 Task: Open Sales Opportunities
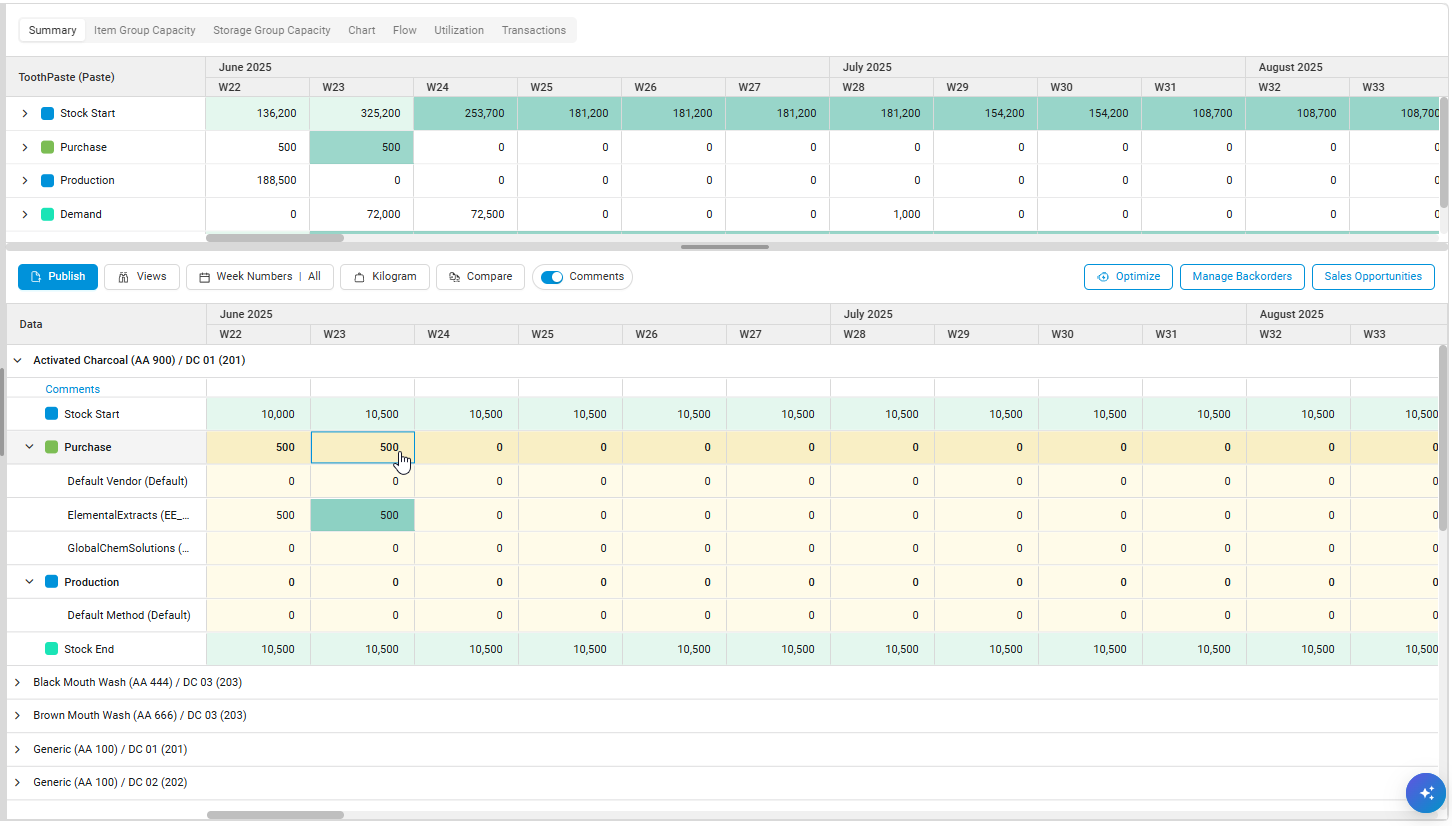[x=1373, y=277]
